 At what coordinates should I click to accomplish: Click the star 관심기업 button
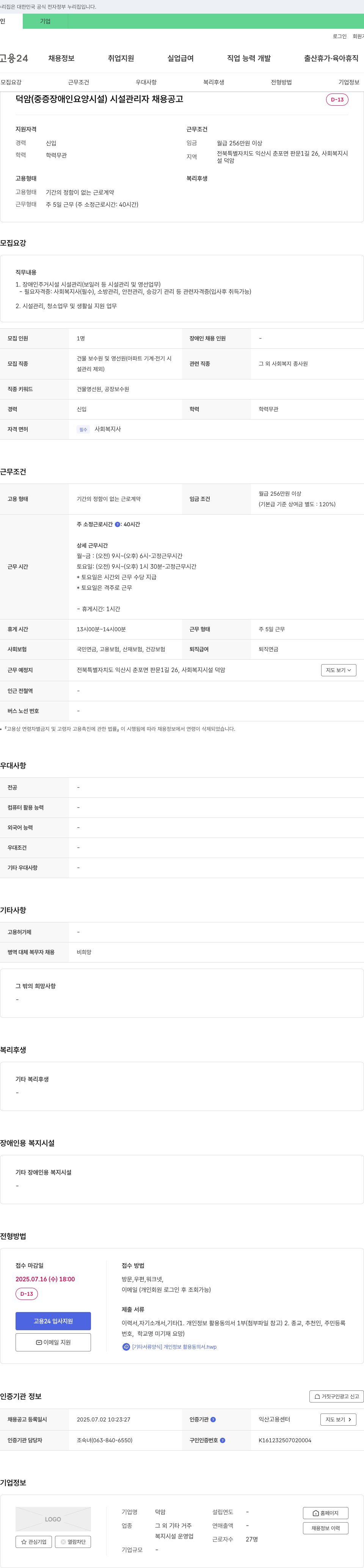point(33,1542)
